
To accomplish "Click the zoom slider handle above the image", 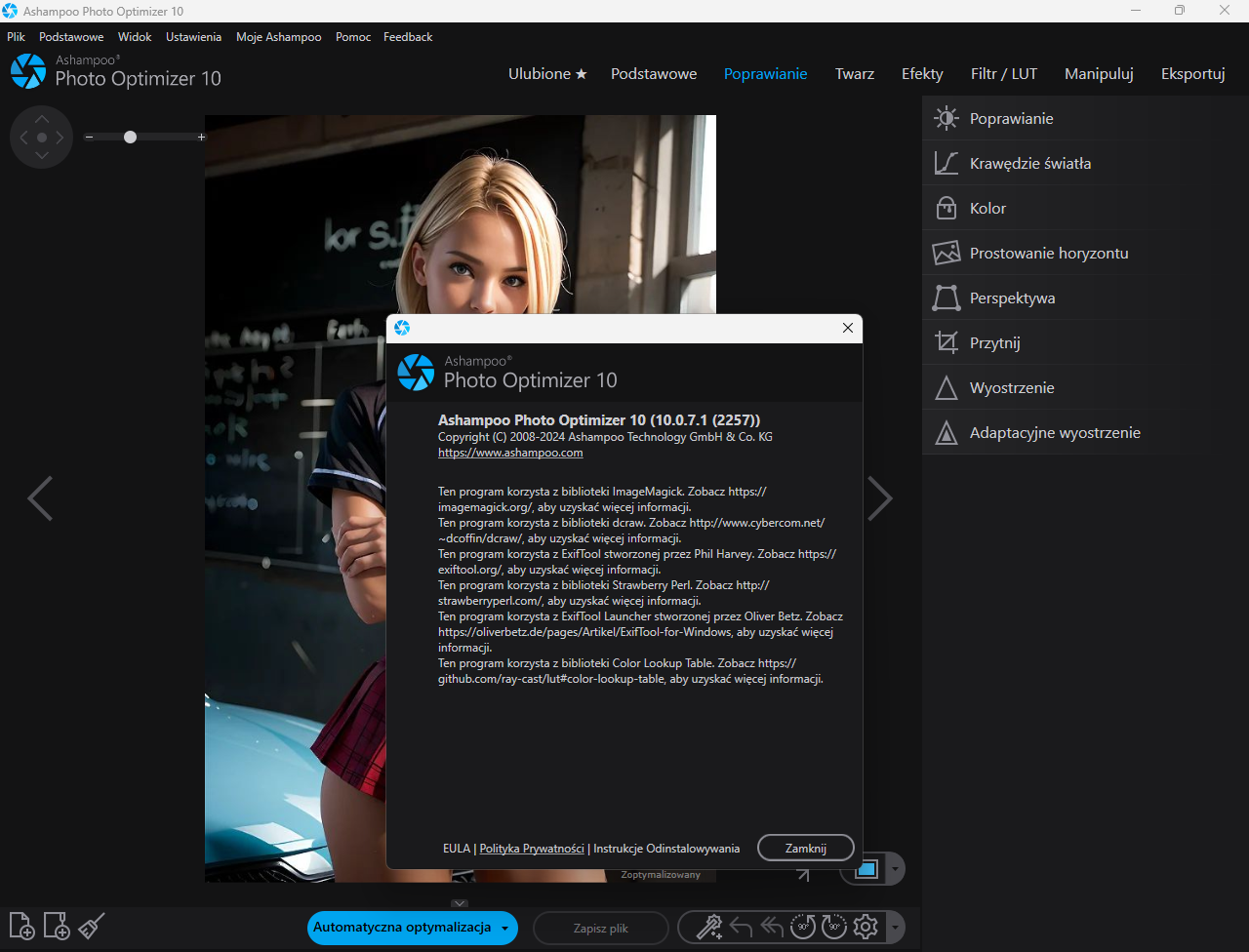I will tap(130, 138).
